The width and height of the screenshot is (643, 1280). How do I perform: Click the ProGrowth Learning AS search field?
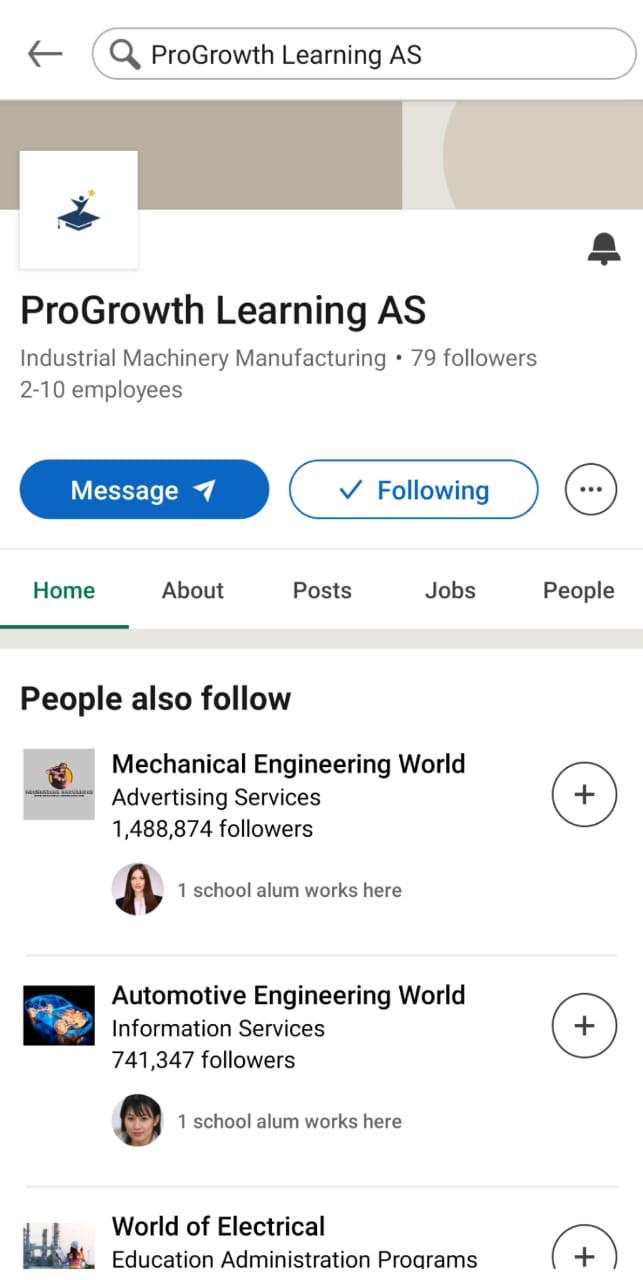click(380, 54)
